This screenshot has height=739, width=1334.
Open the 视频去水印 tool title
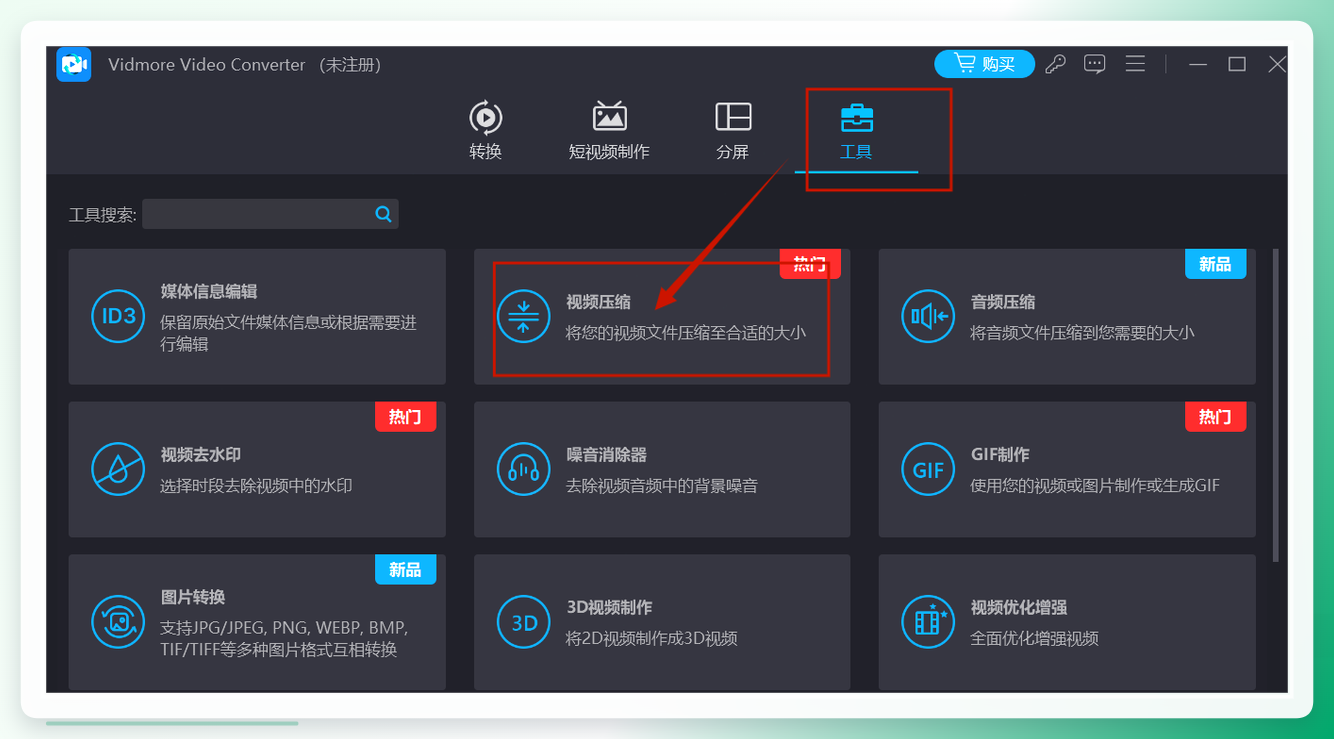coord(201,454)
